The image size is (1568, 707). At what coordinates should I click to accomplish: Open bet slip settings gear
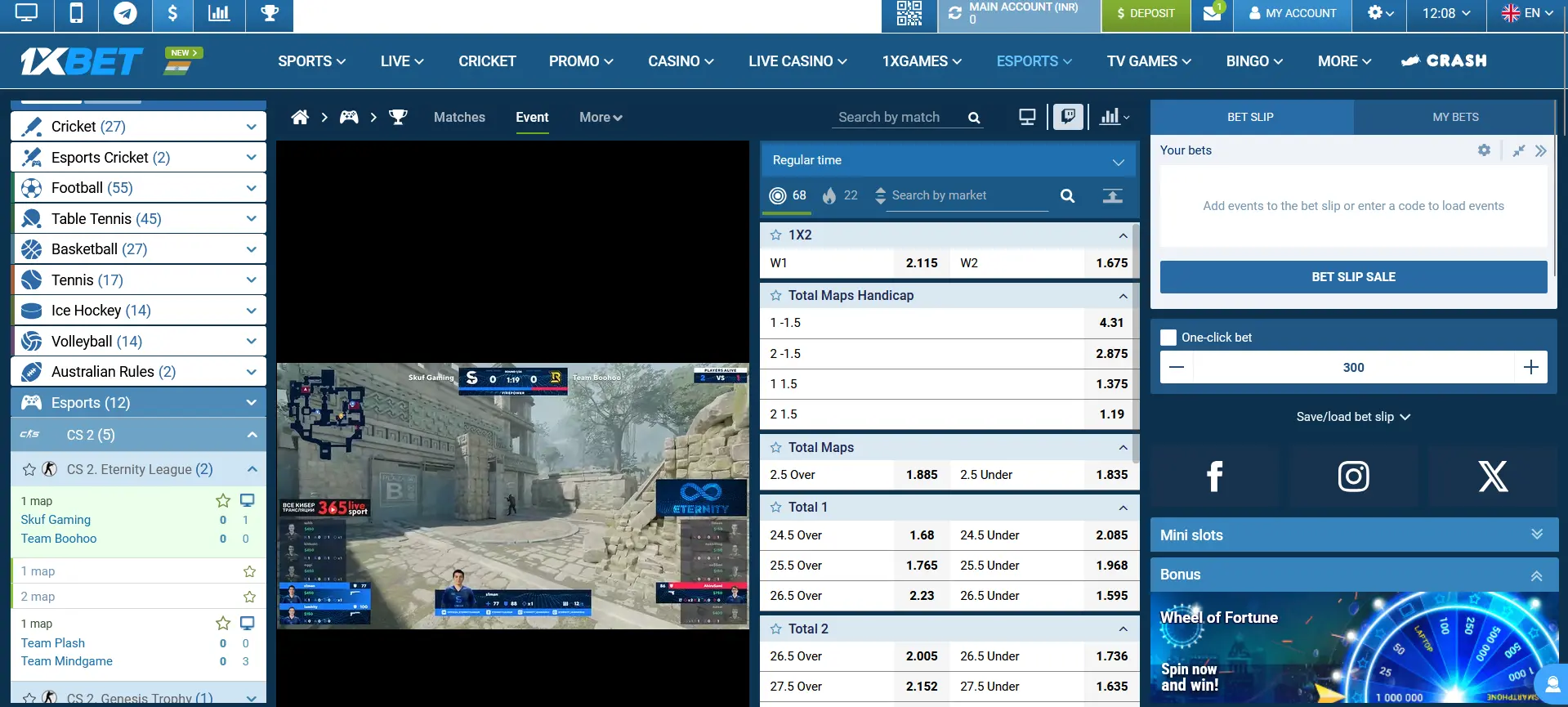1484,150
